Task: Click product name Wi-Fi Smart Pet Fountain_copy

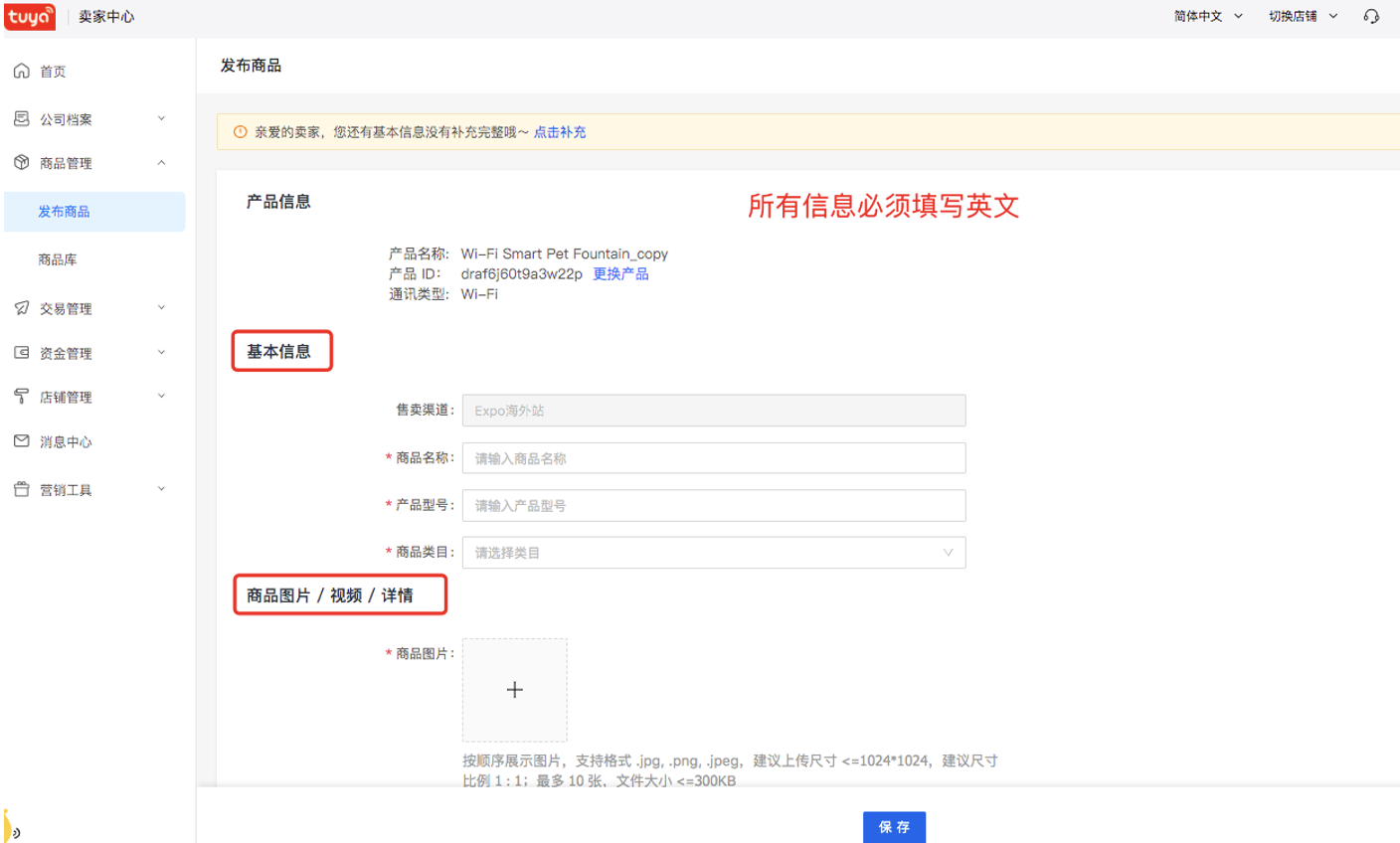Action: [x=564, y=253]
